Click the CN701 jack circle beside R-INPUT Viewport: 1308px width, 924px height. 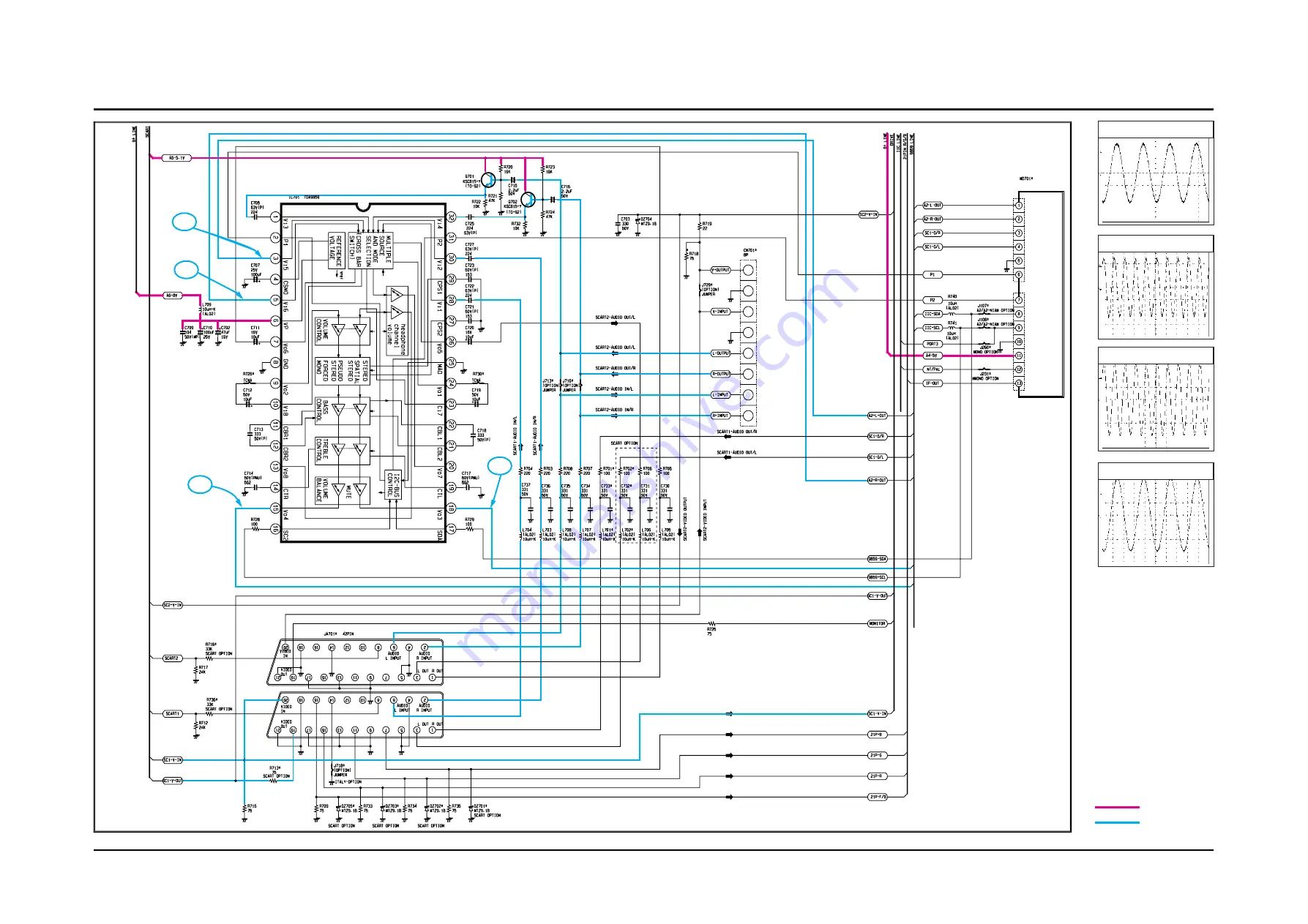(x=748, y=416)
